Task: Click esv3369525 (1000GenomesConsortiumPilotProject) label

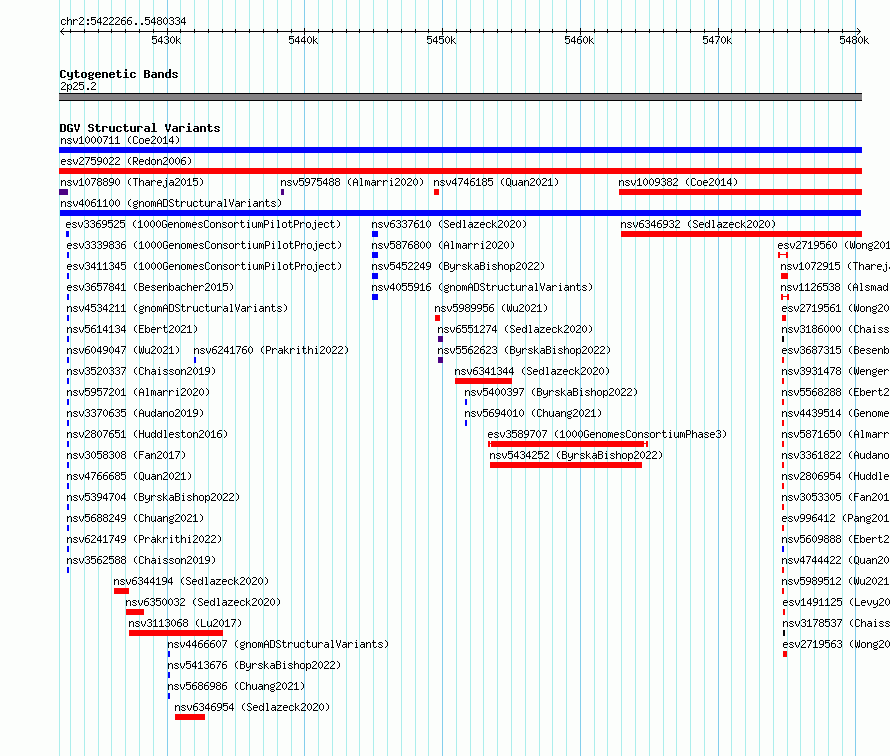Action: click(203, 224)
